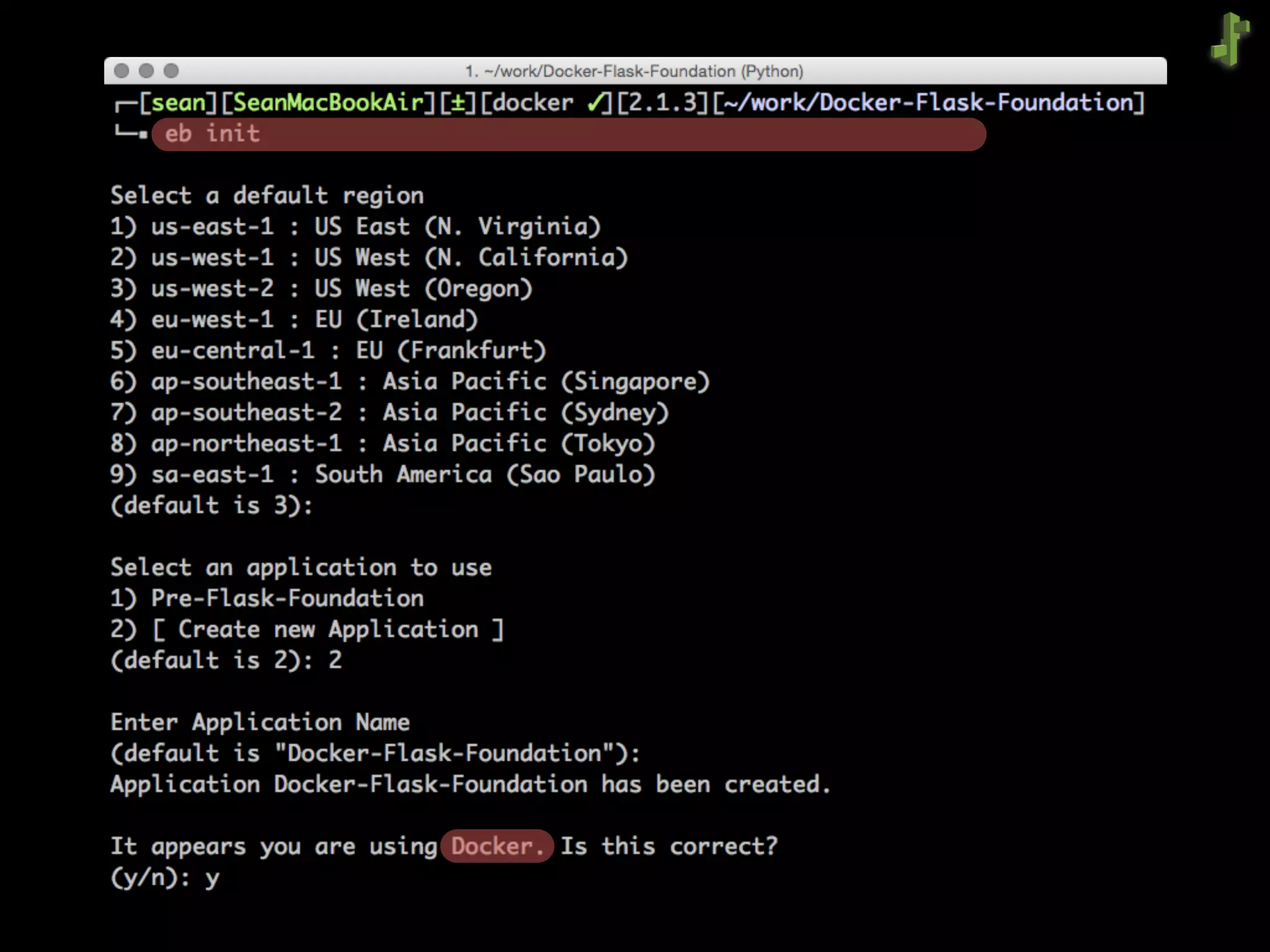
Task: Click the green AWS Elastic Beanstalk logo
Action: tap(1230, 39)
